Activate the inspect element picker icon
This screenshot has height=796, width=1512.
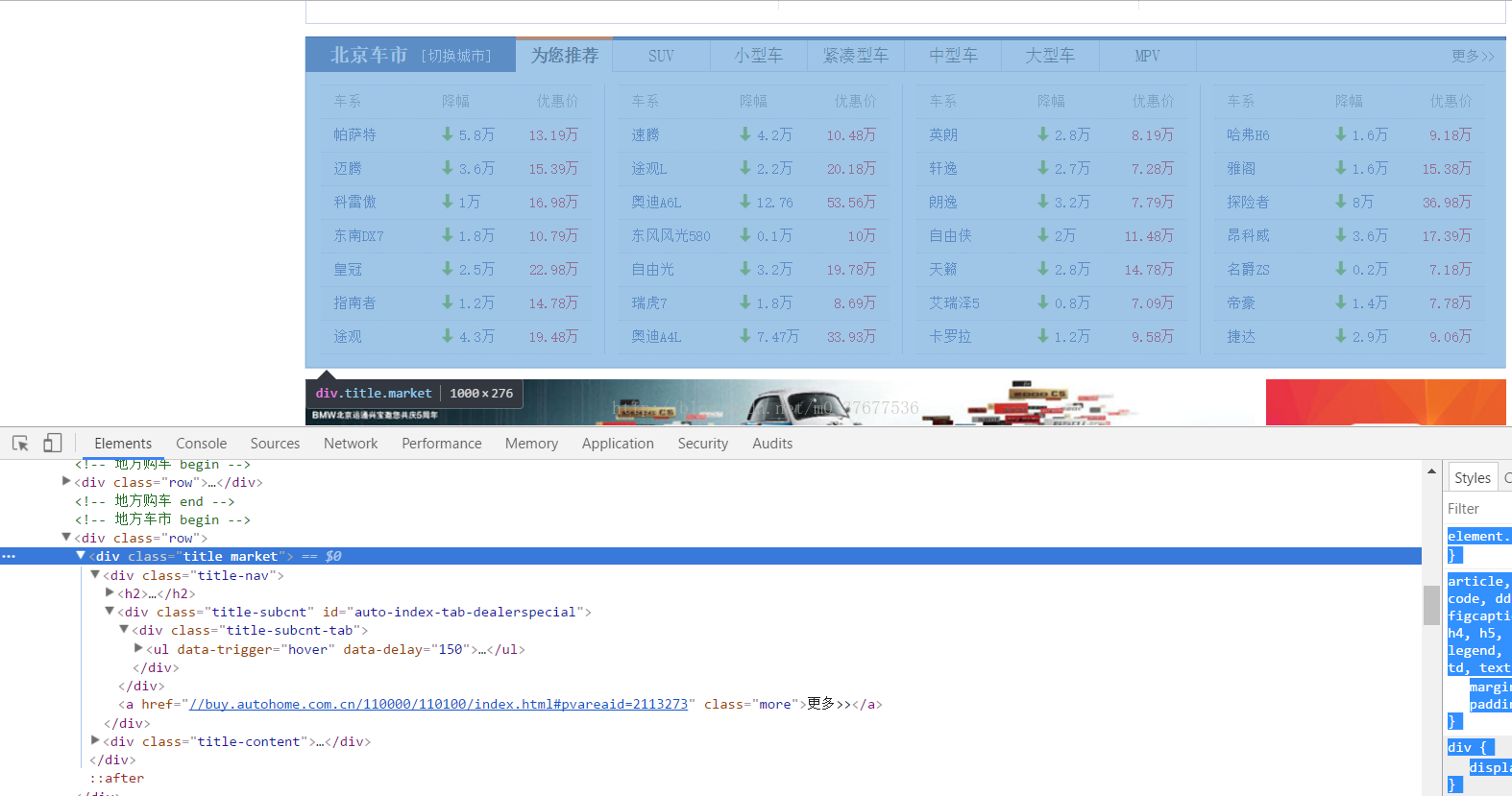(20, 443)
